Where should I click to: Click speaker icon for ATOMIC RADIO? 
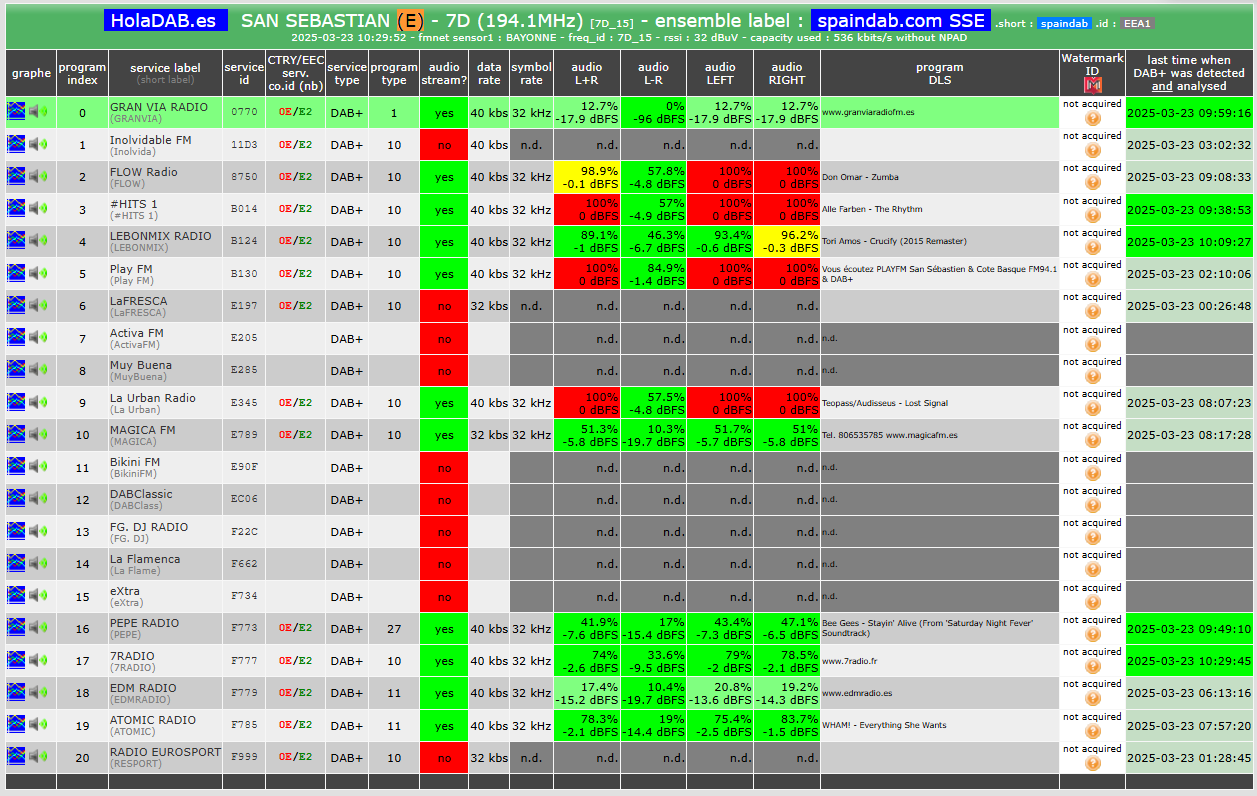tap(38, 724)
